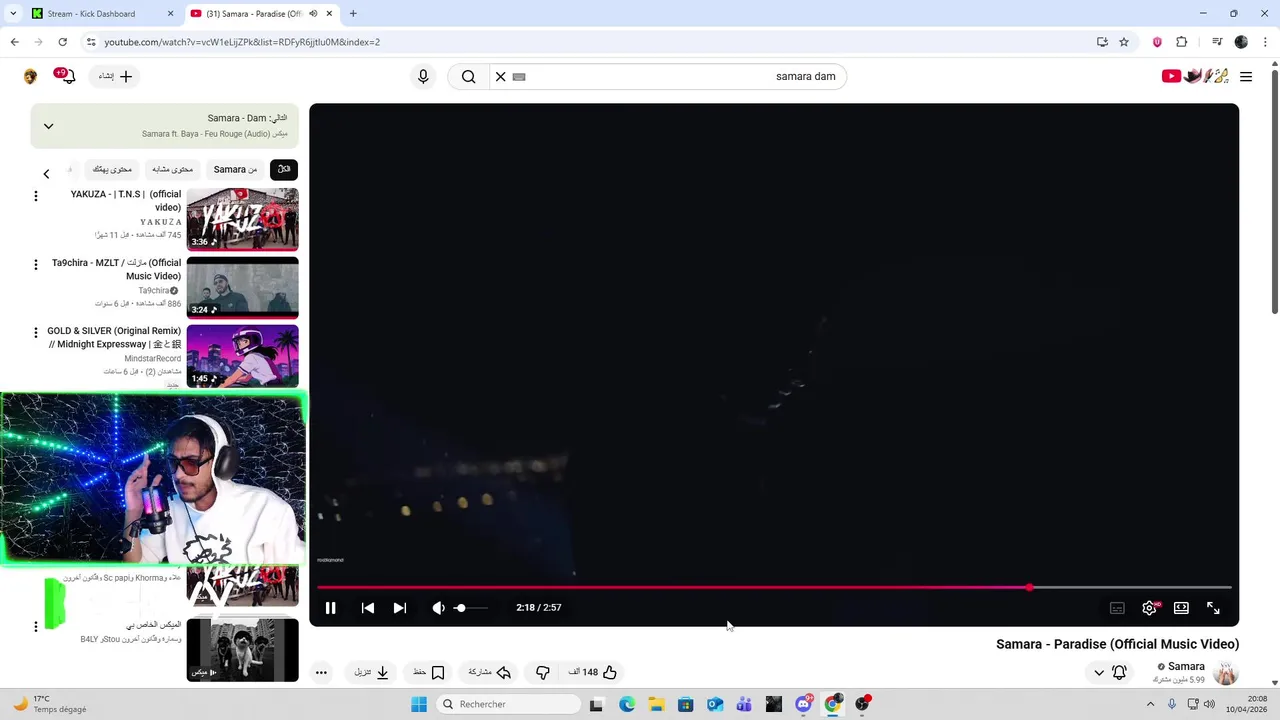This screenshot has height=720, width=1280.
Task: Open options menu for YAKUZA T.N.S video
Action: [36, 196]
